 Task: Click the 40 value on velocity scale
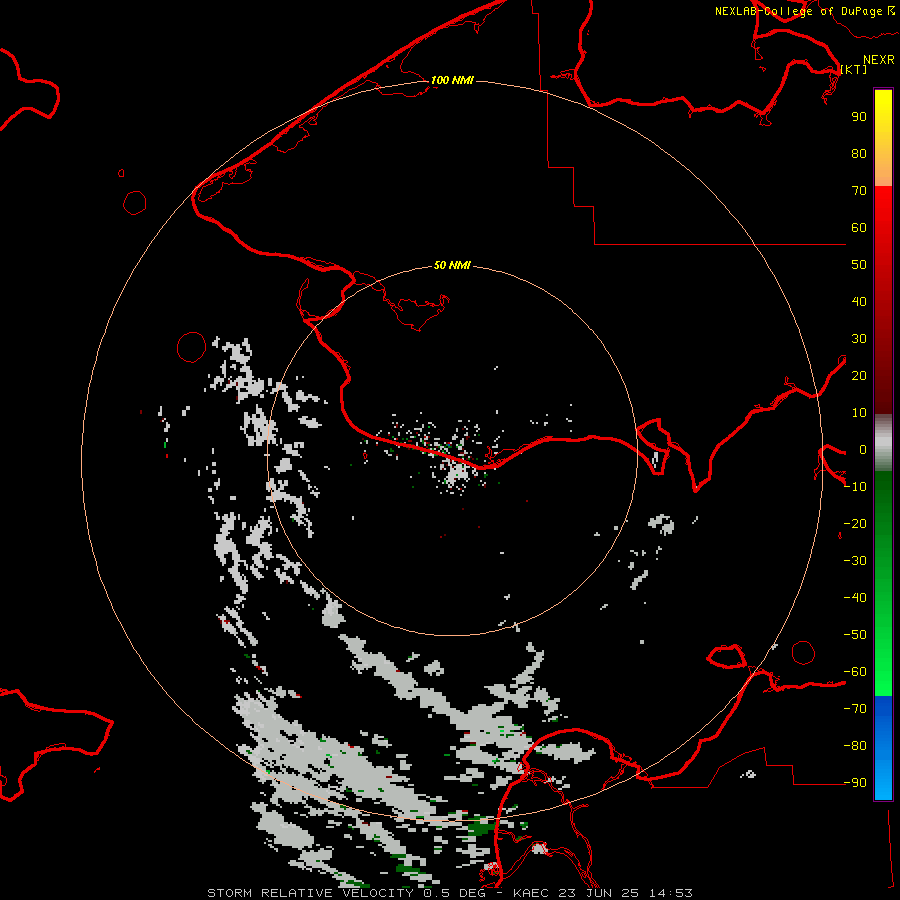pyautogui.click(x=859, y=301)
